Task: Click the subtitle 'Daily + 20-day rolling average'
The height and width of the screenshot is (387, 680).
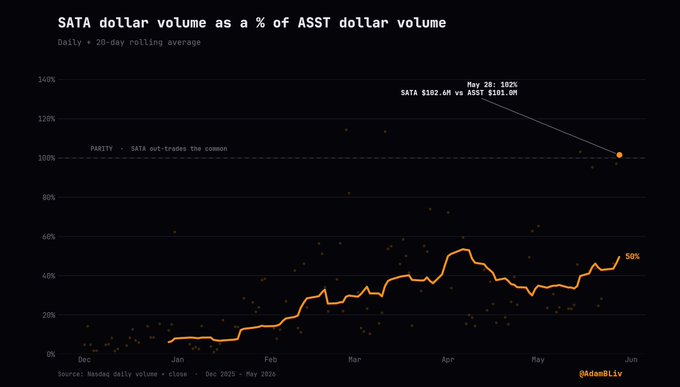Action: (129, 43)
